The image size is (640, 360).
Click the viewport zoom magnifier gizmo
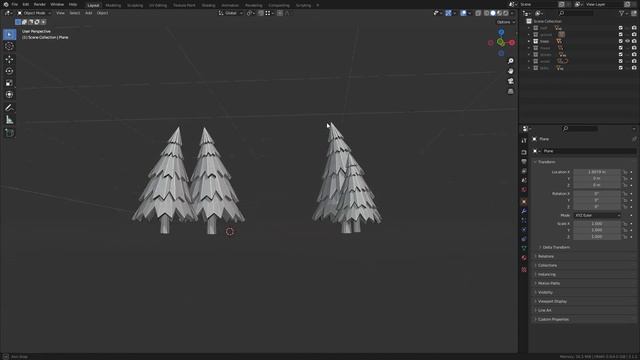click(x=511, y=61)
